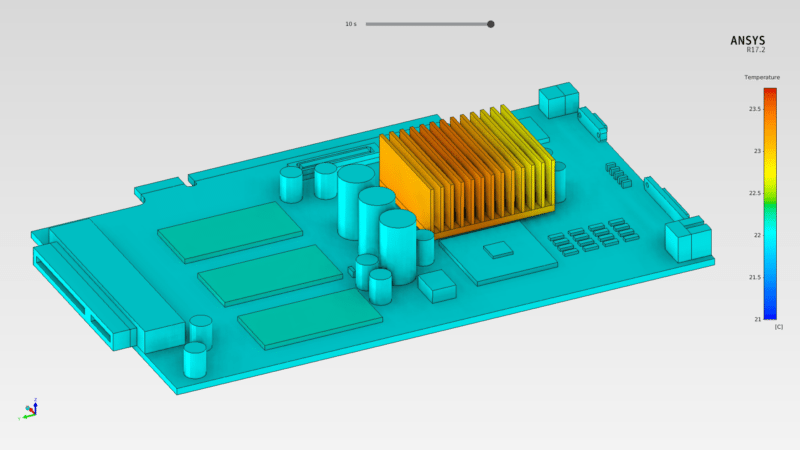The image size is (800, 450).
Task: Select the grid of small surface-mount components
Action: click(592, 237)
